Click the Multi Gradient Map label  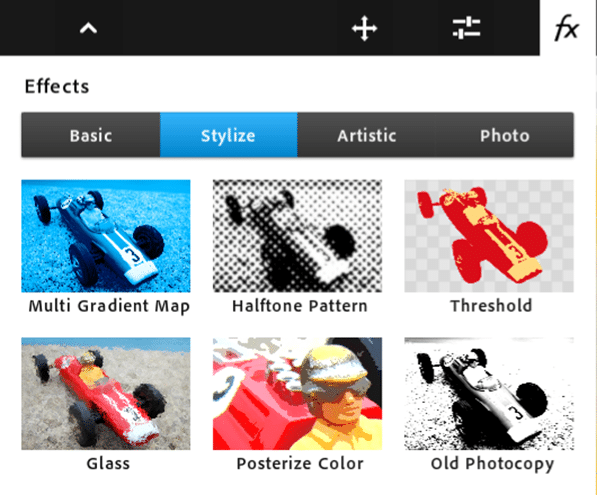click(x=109, y=307)
